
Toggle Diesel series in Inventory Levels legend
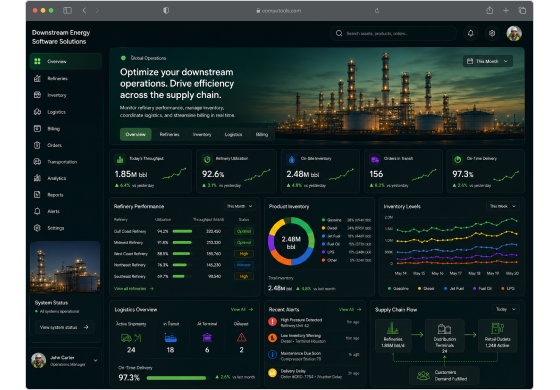point(426,289)
